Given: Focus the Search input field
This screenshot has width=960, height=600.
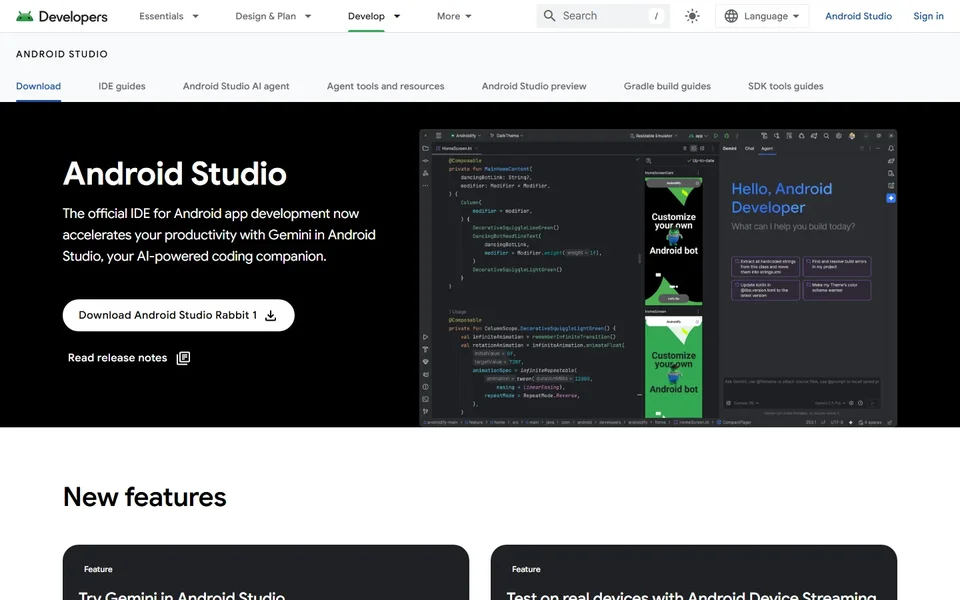Looking at the screenshot, I should tap(603, 16).
